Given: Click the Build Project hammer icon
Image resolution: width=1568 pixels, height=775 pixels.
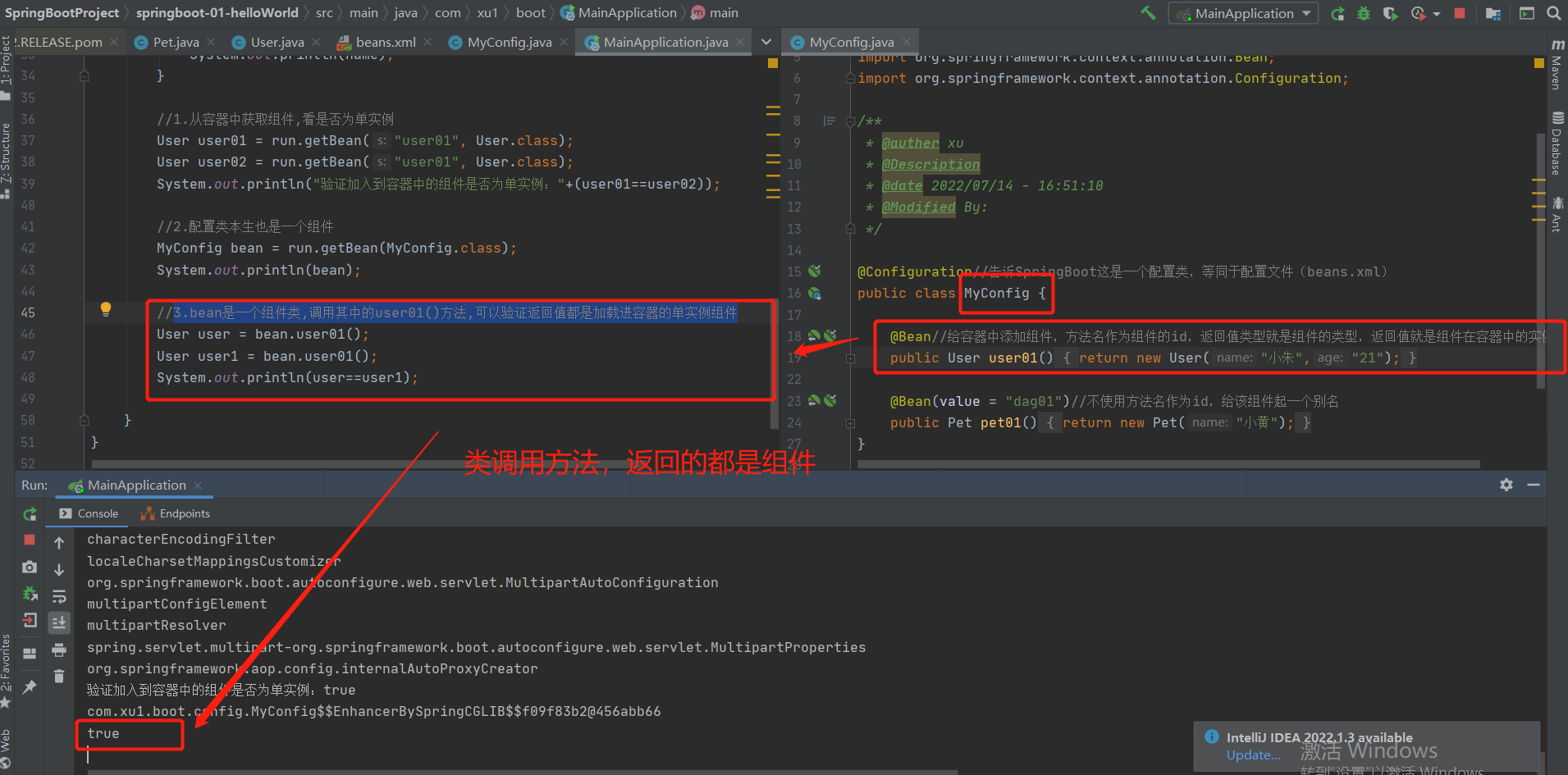Looking at the screenshot, I should (x=1148, y=13).
